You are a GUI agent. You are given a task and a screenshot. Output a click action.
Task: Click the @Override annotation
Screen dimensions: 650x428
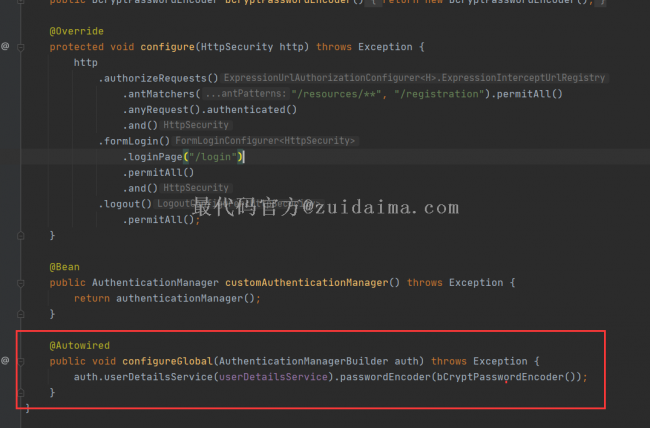pyautogui.click(x=74, y=31)
